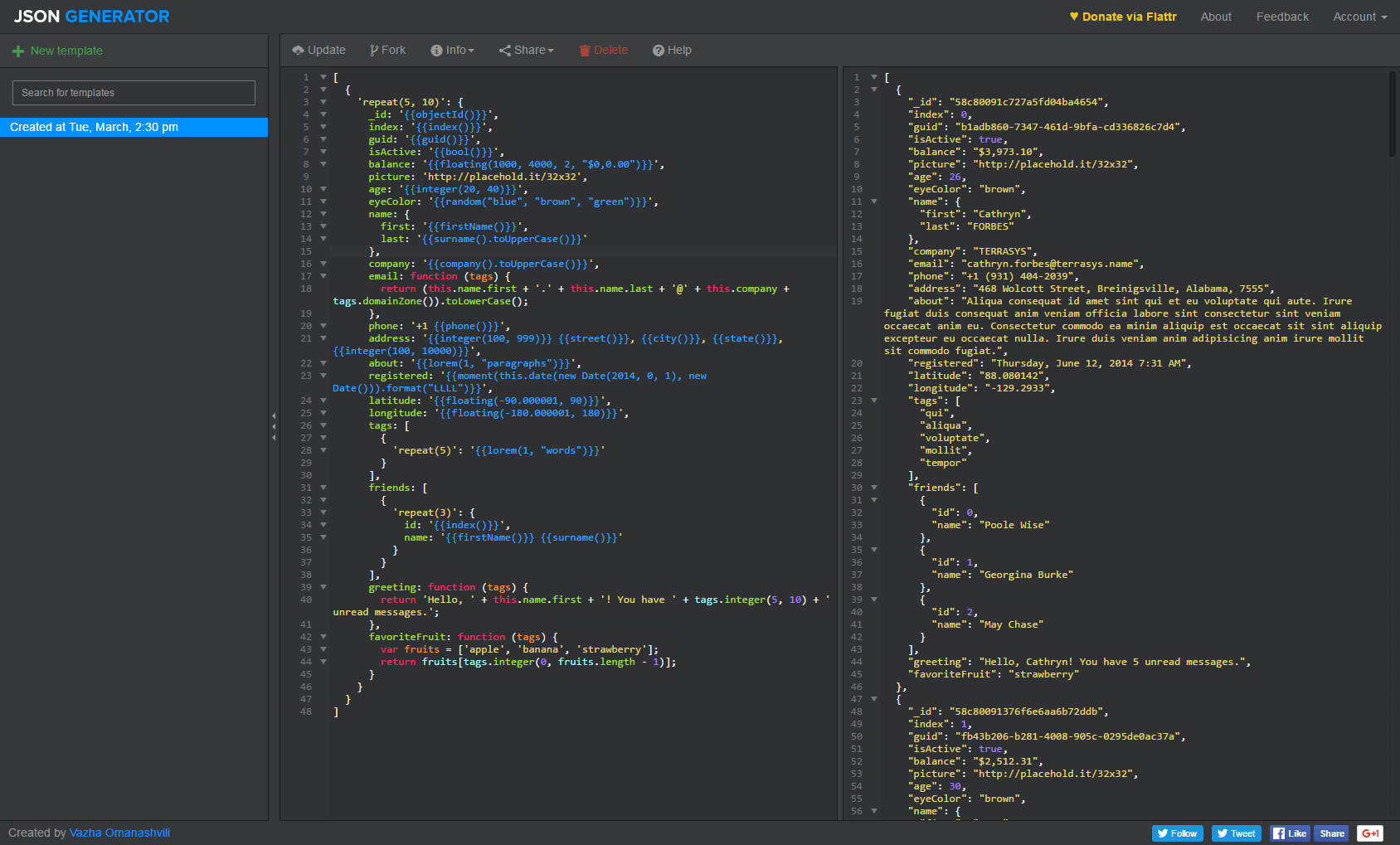This screenshot has width=1400, height=845.
Task: Collapse the "tags" array on output line 23
Action: coord(874,401)
